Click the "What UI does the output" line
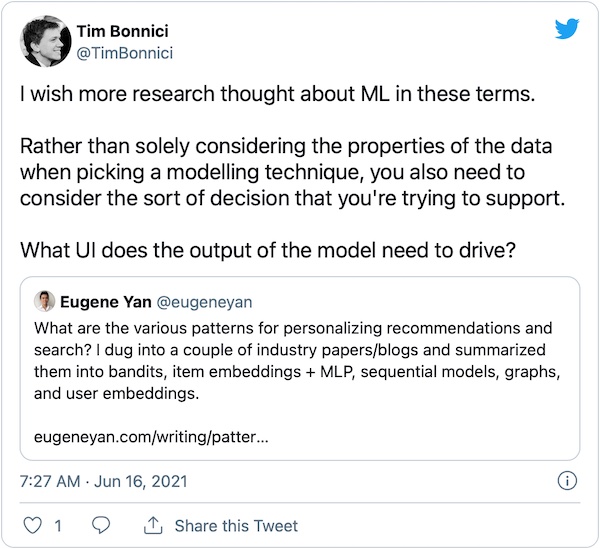600x549 pixels. tap(269, 248)
